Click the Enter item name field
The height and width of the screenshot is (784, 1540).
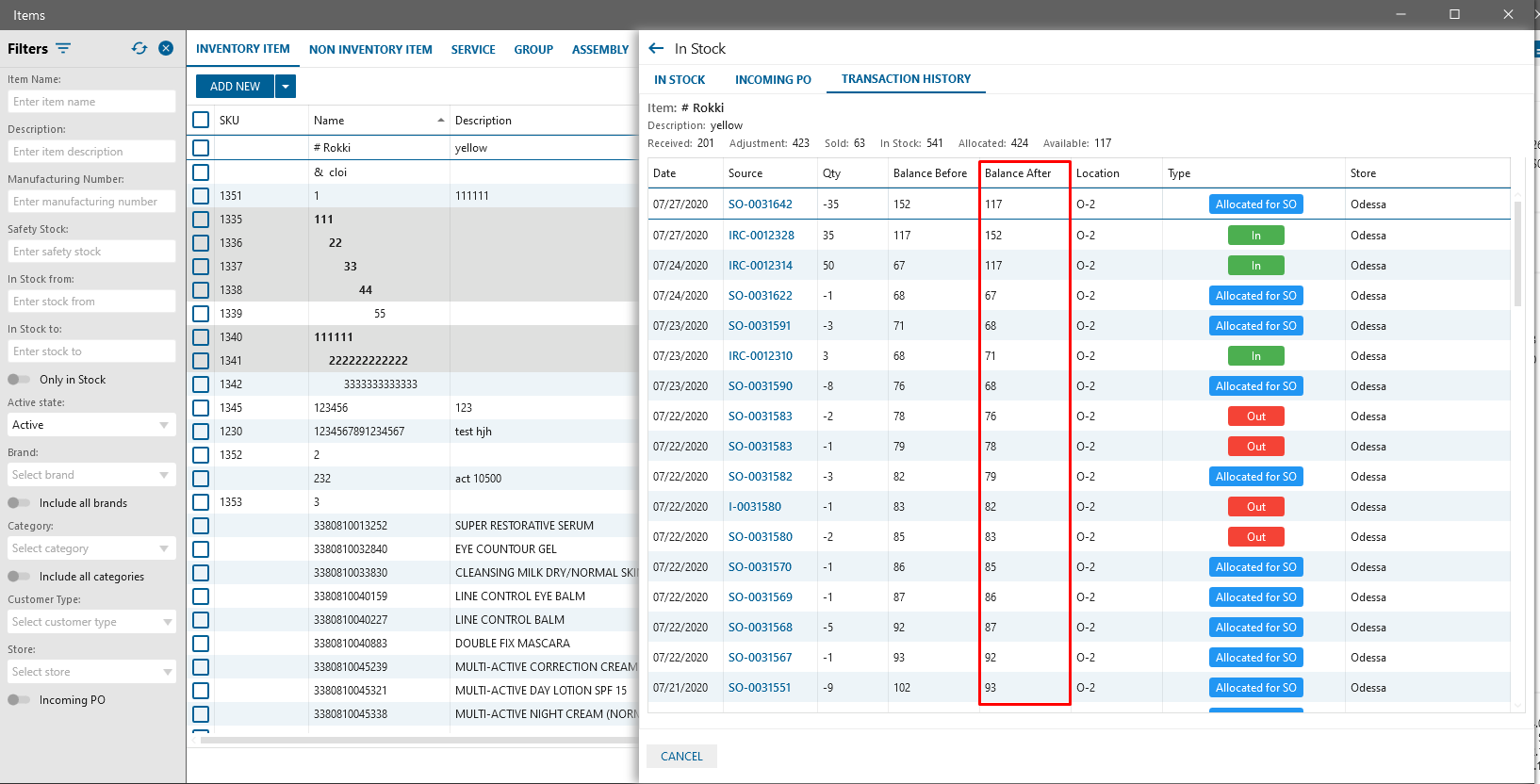point(91,102)
